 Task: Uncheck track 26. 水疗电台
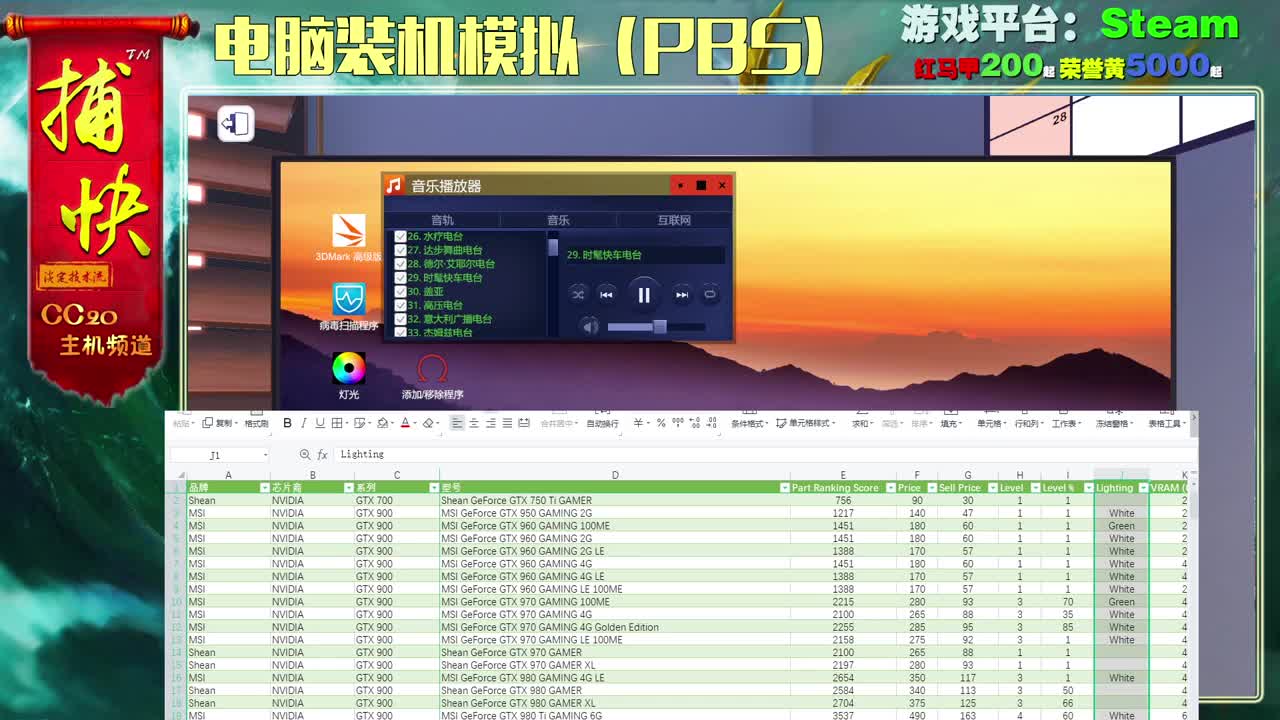(x=400, y=237)
